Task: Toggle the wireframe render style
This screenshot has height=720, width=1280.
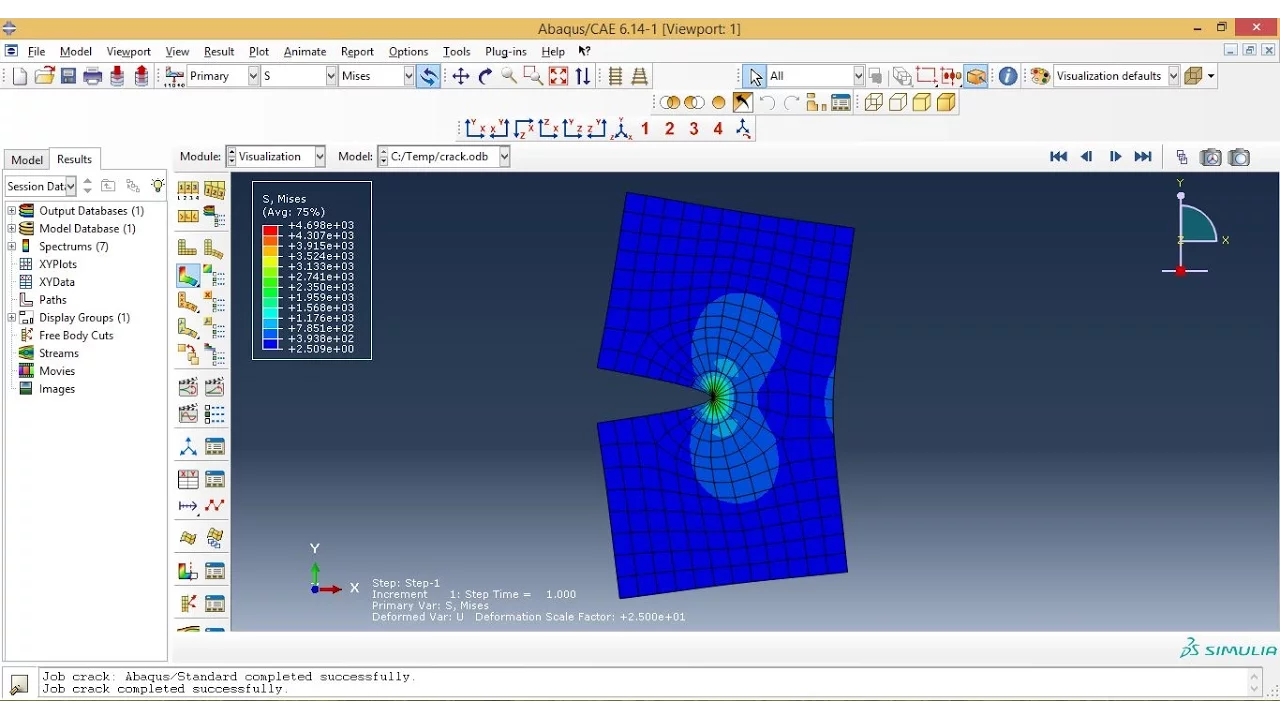Action: click(874, 103)
